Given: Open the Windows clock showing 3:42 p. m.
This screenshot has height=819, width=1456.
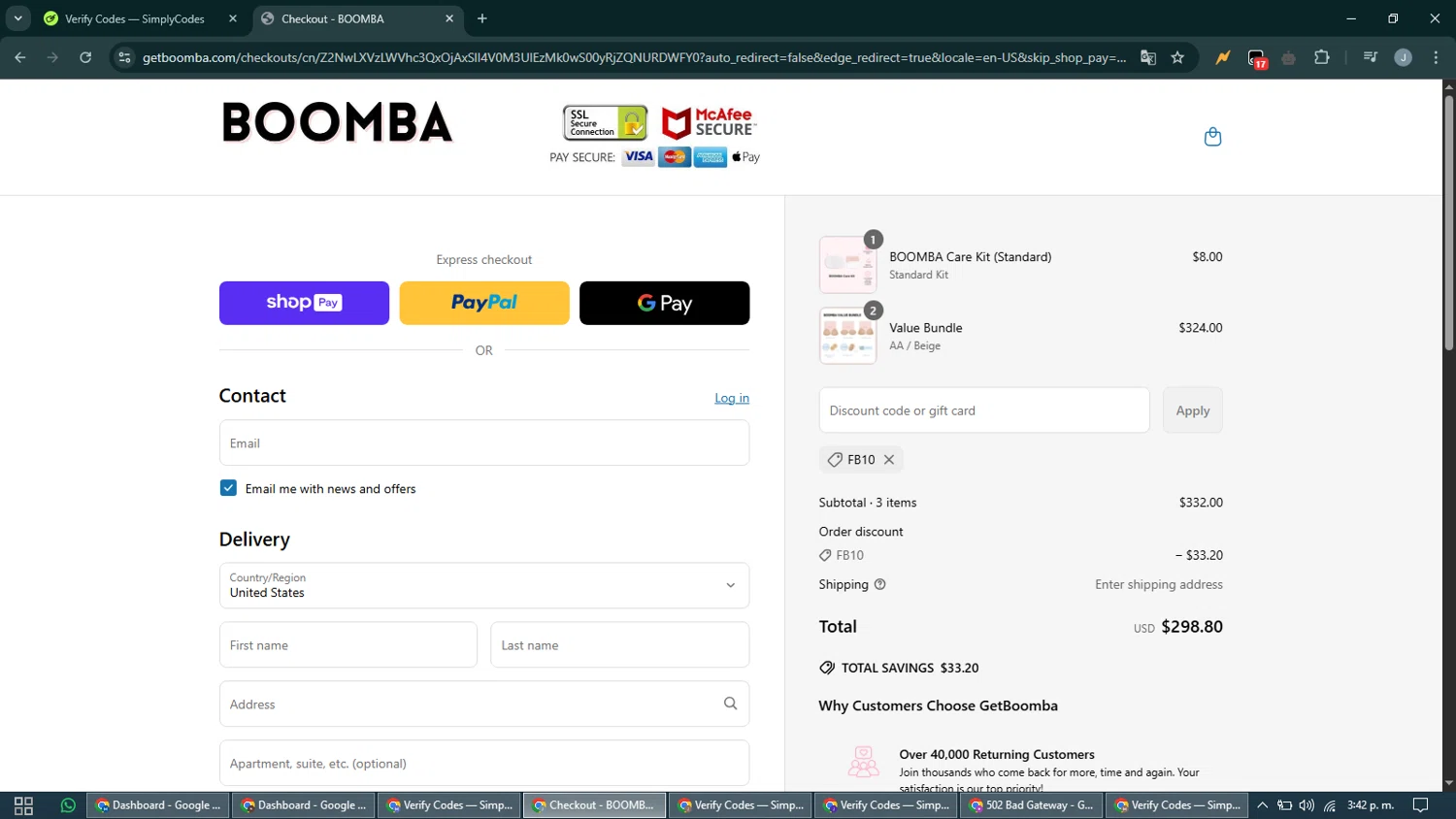Looking at the screenshot, I should click(1370, 805).
